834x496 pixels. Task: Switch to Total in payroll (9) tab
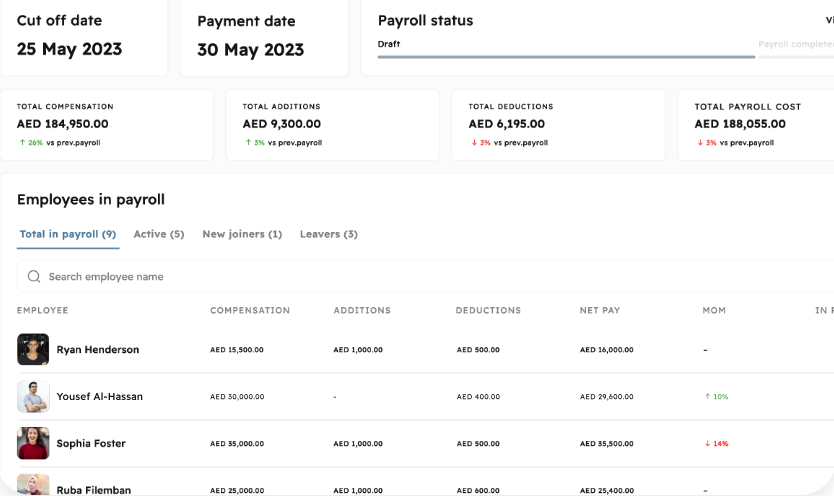click(68, 234)
